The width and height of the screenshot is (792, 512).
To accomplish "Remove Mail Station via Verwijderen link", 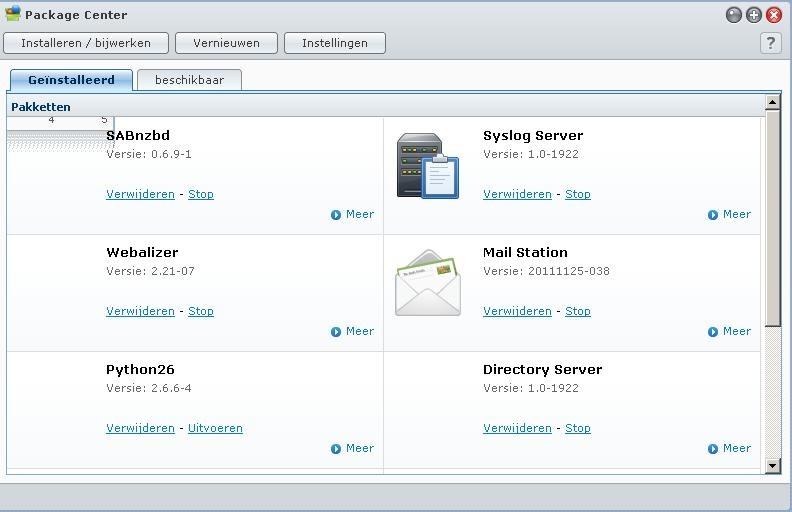I will (517, 312).
